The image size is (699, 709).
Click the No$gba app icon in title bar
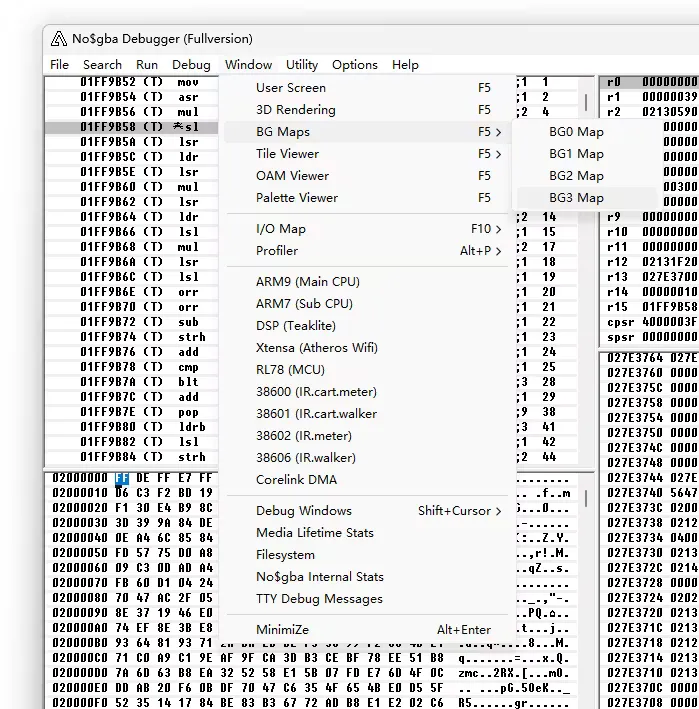coord(58,38)
